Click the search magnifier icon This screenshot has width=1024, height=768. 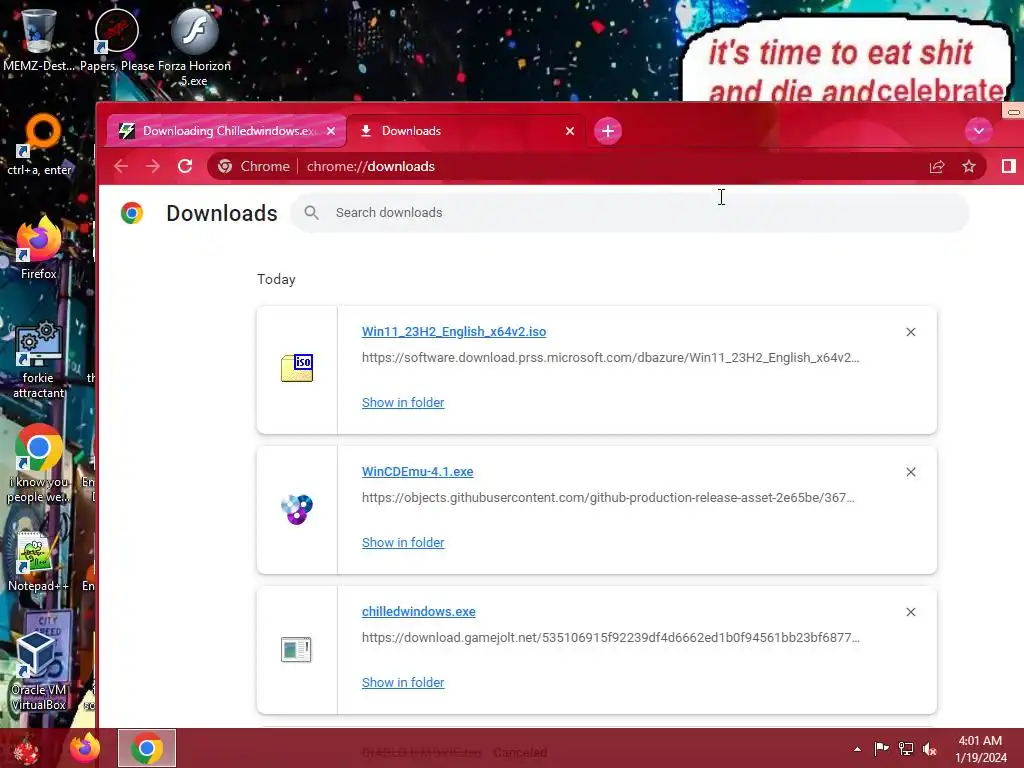(312, 213)
